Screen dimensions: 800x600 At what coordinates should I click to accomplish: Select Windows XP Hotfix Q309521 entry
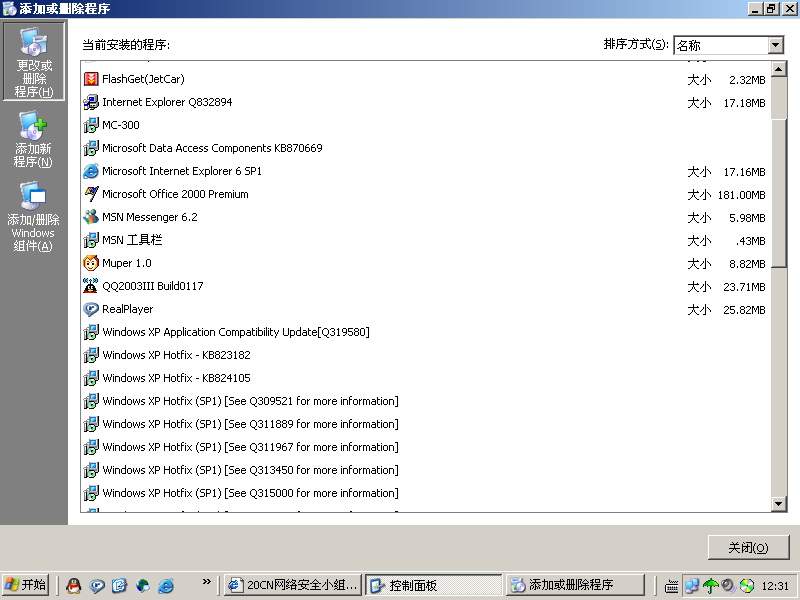point(251,401)
